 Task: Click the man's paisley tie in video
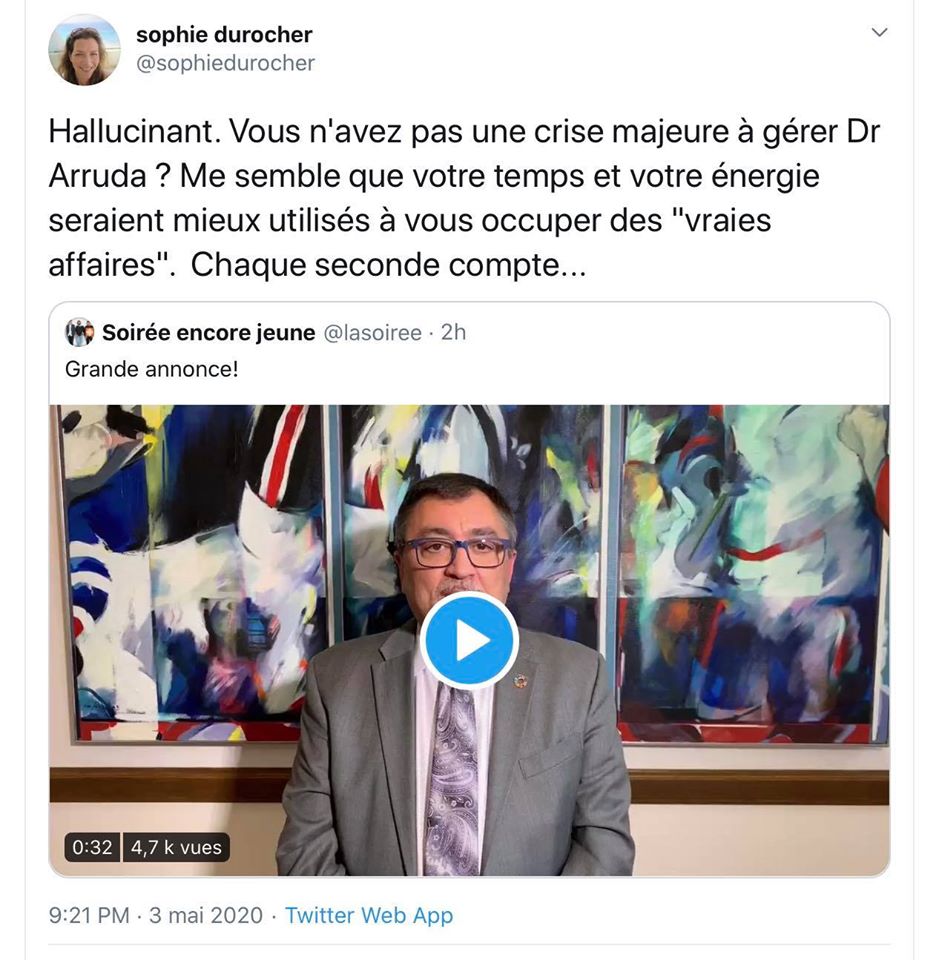[454, 776]
